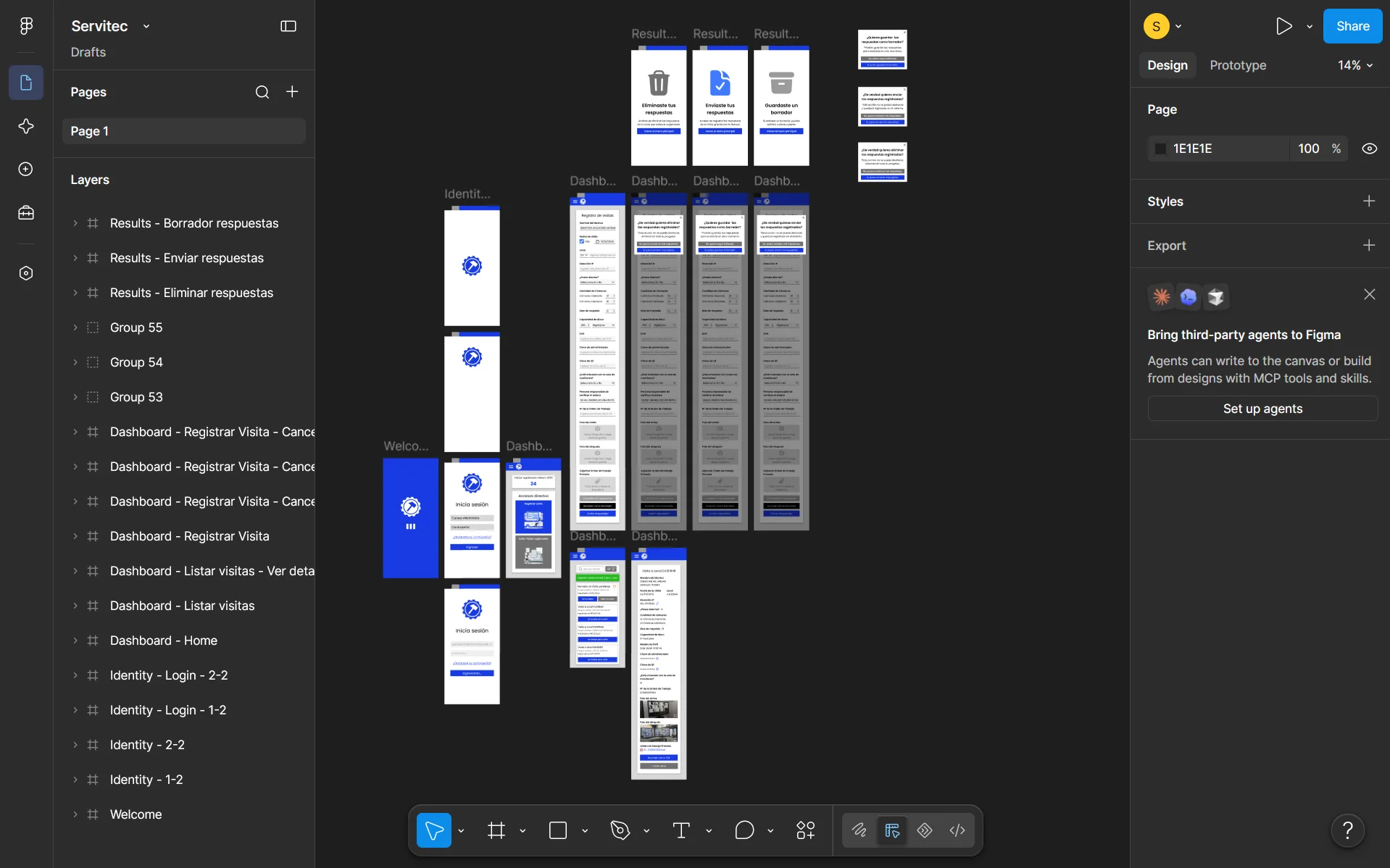Select Page 1 in pages list
This screenshot has height=868, width=1390.
184,131
